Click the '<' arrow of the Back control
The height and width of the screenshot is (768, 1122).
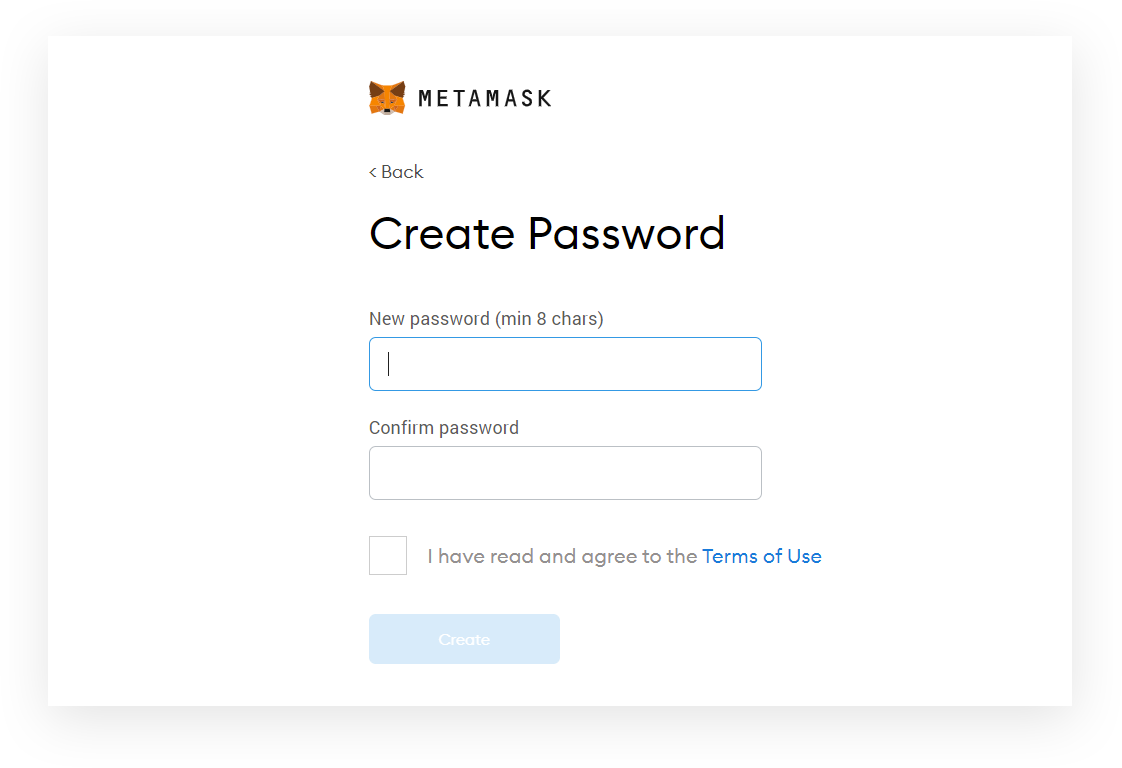point(374,172)
